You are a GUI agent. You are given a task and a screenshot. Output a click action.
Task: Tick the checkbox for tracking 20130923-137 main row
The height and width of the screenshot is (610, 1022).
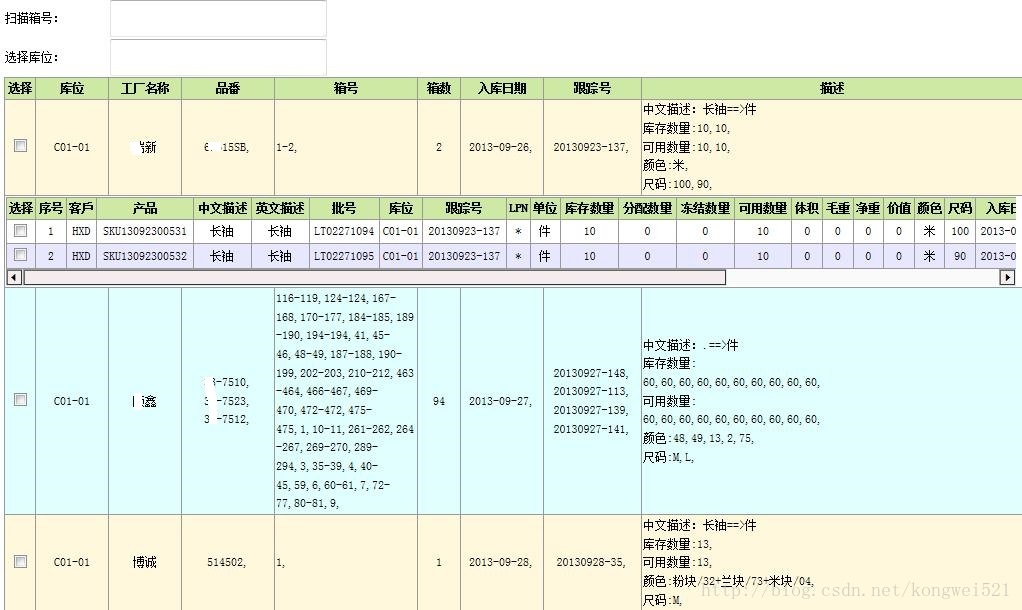[20, 146]
